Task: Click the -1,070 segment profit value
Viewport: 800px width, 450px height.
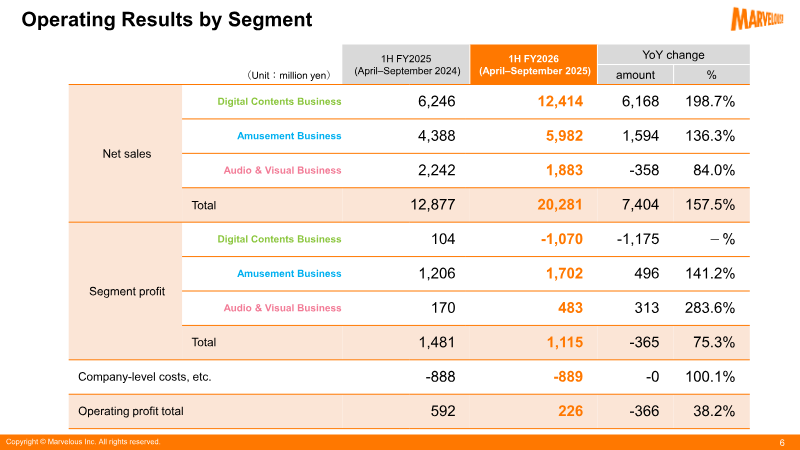Action: 561,239
